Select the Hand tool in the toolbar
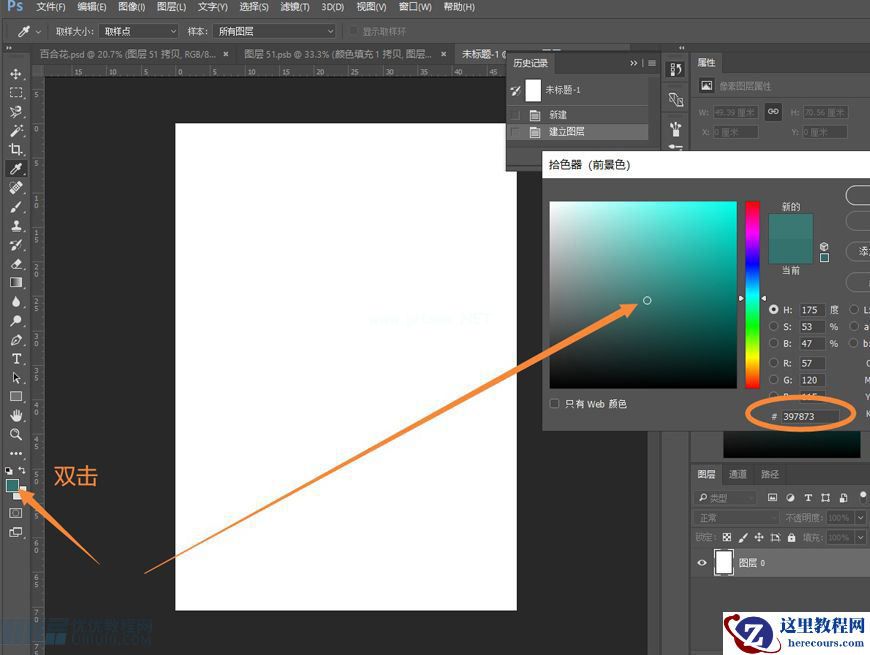Image resolution: width=870 pixels, height=655 pixels. pos(14,415)
